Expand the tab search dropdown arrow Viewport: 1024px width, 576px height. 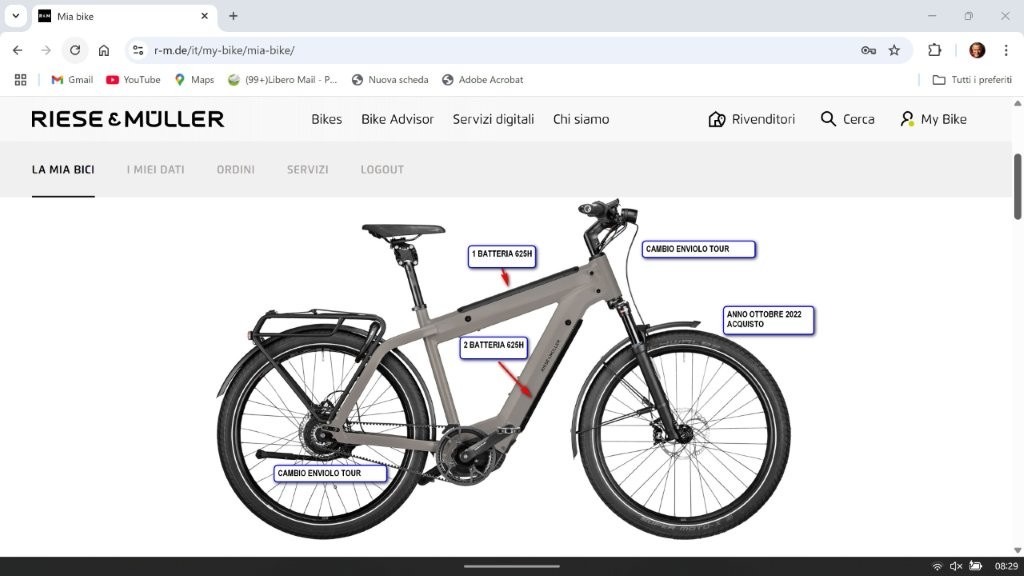pos(16,16)
